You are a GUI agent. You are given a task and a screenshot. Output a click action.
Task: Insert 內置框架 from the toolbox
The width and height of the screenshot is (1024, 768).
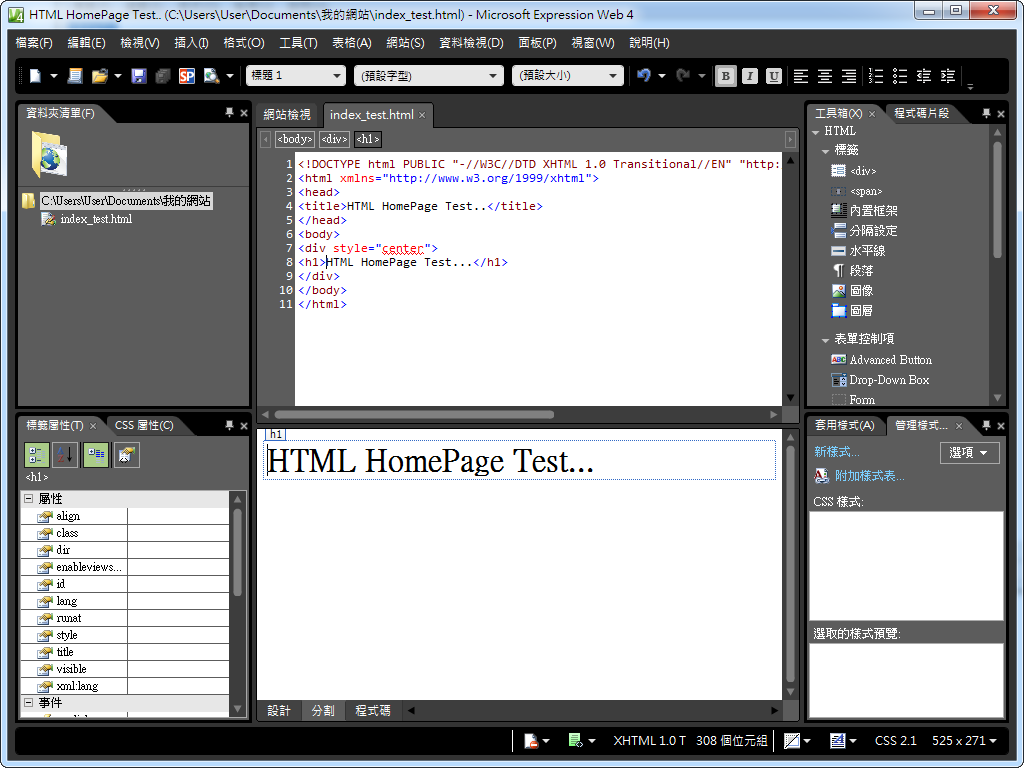coord(864,211)
